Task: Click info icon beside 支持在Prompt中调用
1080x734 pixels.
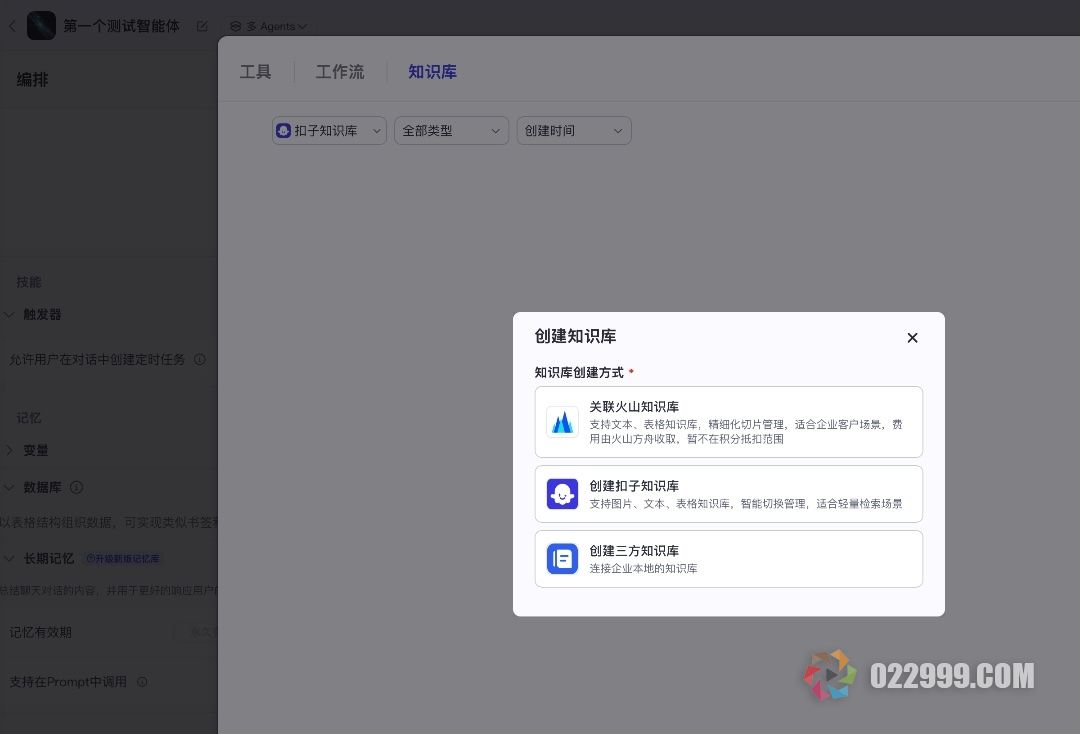Action: pyautogui.click(x=142, y=682)
